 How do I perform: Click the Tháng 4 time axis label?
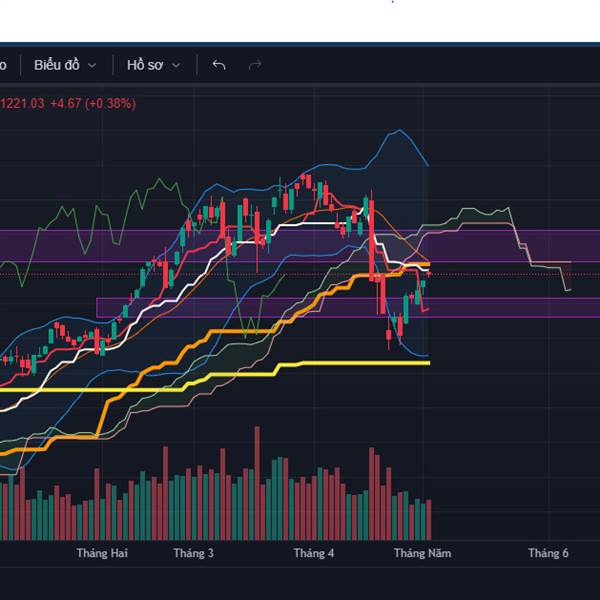click(x=313, y=553)
